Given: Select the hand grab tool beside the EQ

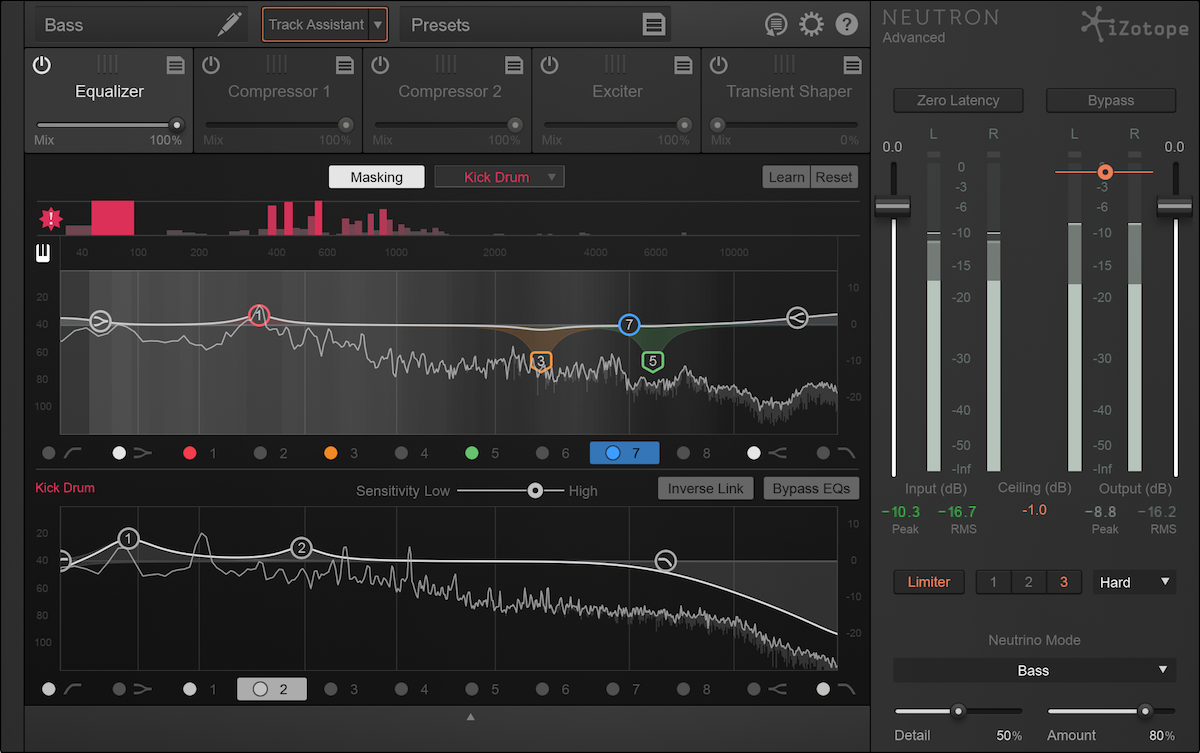Looking at the screenshot, I should pyautogui.click(x=42, y=252).
